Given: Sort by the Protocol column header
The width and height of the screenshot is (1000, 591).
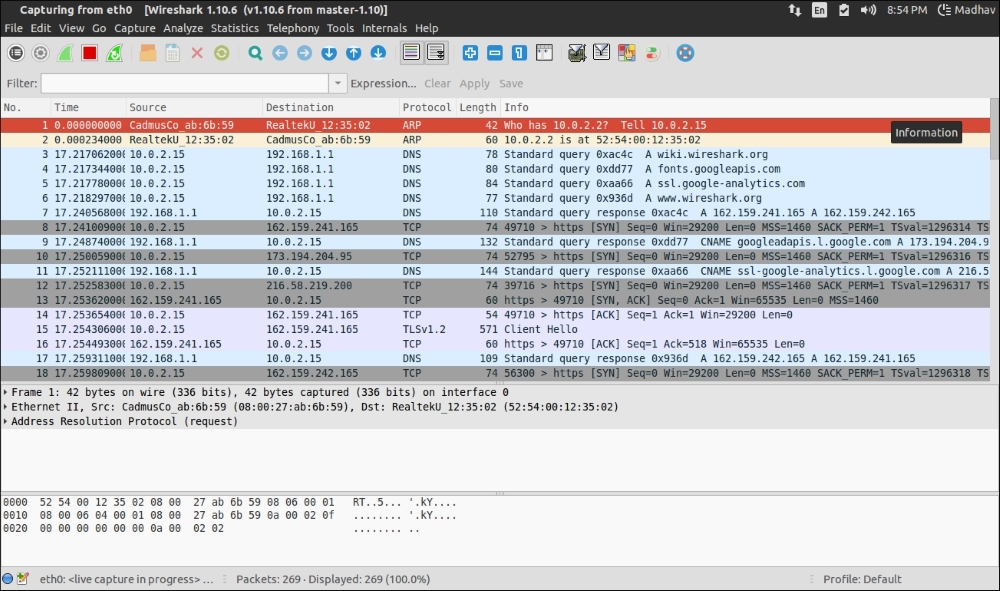Looking at the screenshot, I should tap(427, 107).
